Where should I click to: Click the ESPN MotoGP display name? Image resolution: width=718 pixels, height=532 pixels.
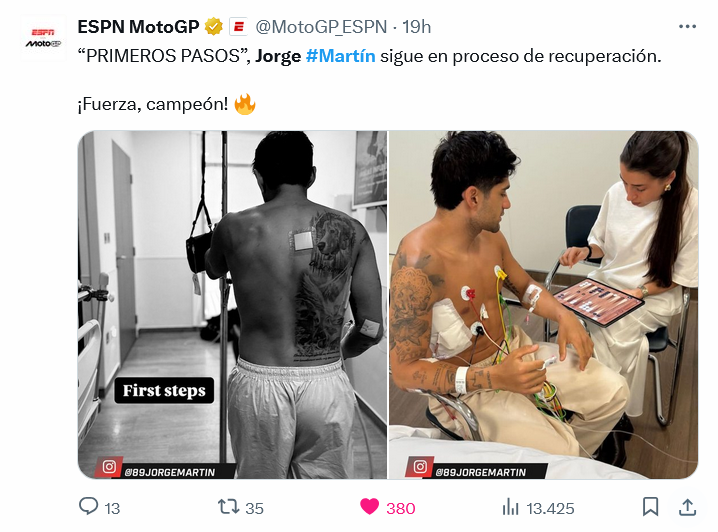pos(138,27)
